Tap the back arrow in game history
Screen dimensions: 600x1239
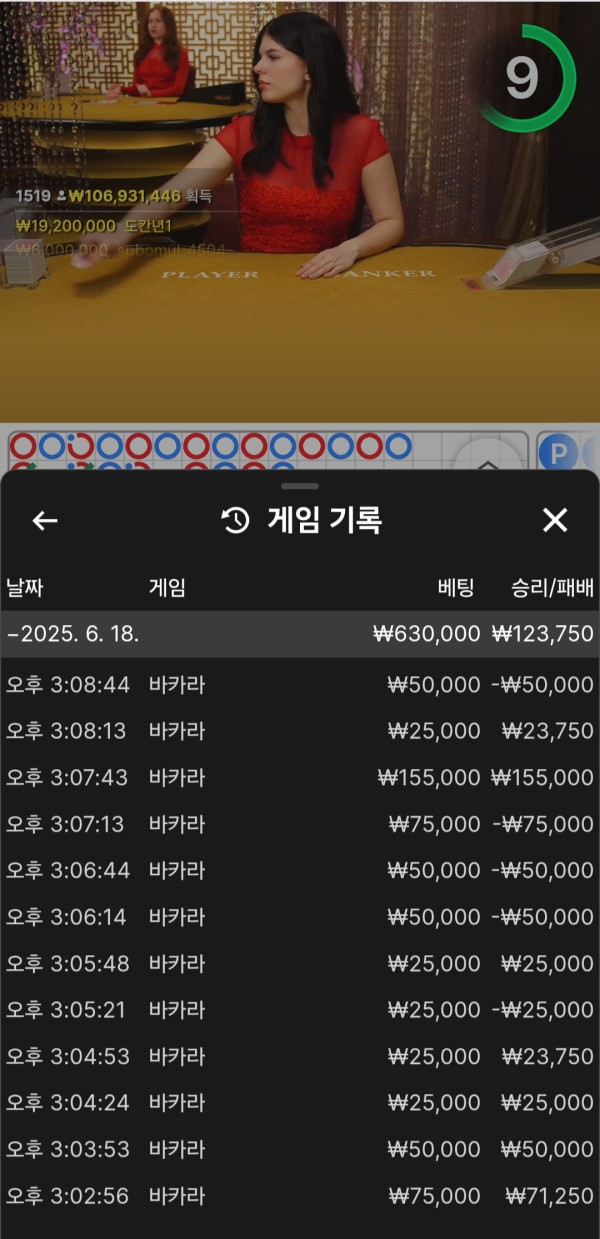point(45,520)
